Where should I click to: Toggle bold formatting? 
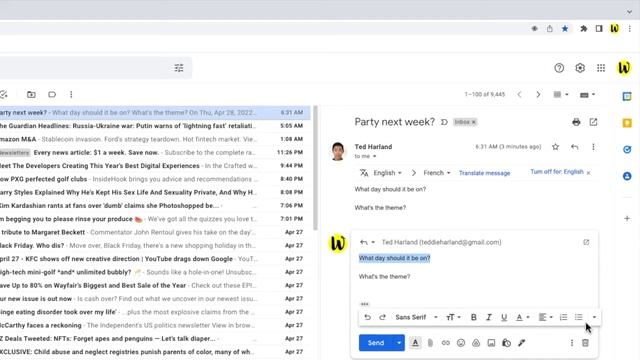473,317
